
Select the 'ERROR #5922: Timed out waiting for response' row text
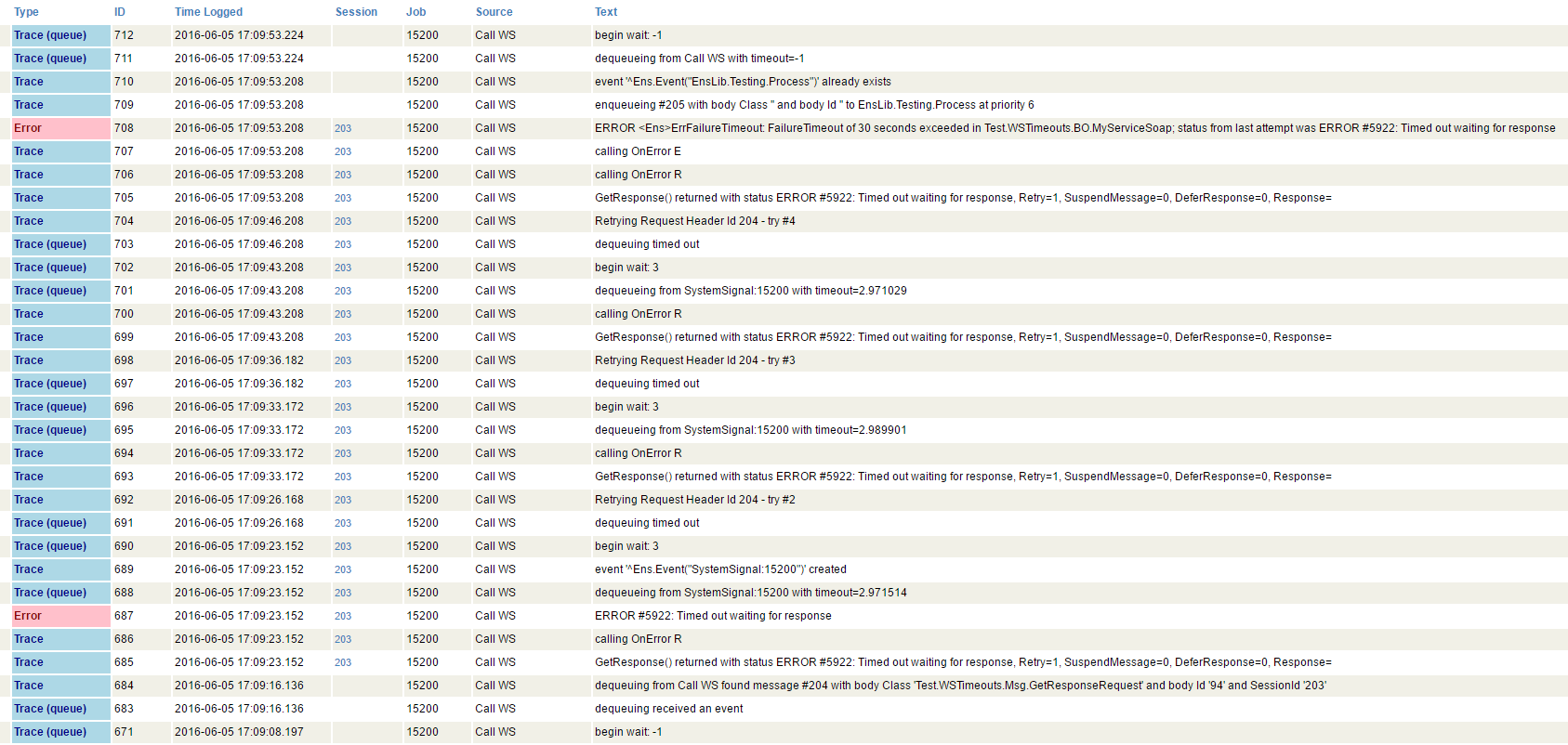coord(713,616)
